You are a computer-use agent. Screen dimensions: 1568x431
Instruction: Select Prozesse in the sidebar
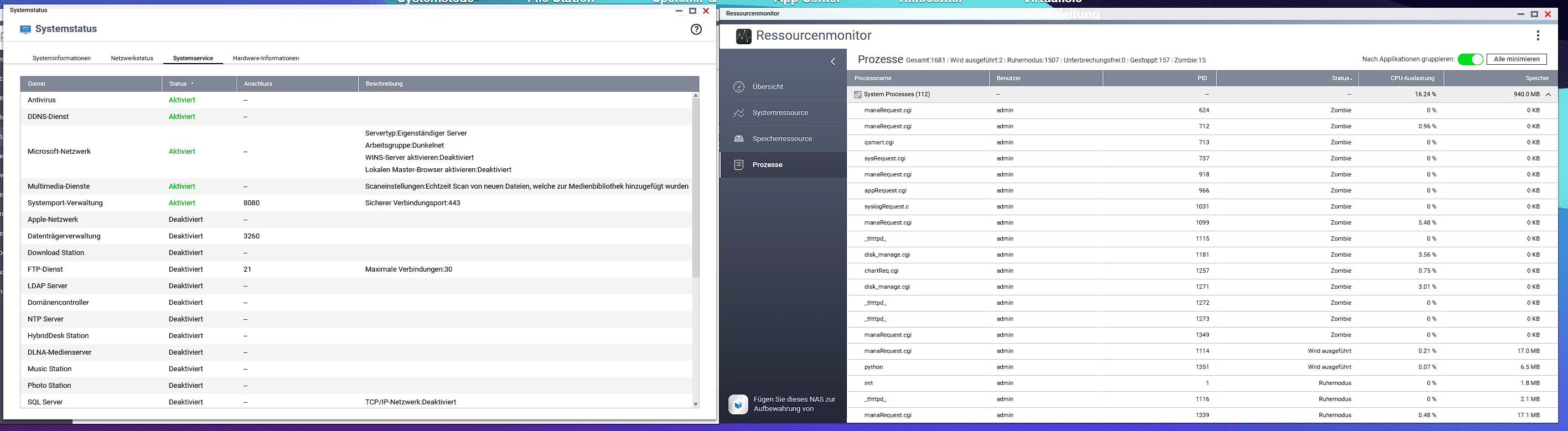[x=783, y=165]
